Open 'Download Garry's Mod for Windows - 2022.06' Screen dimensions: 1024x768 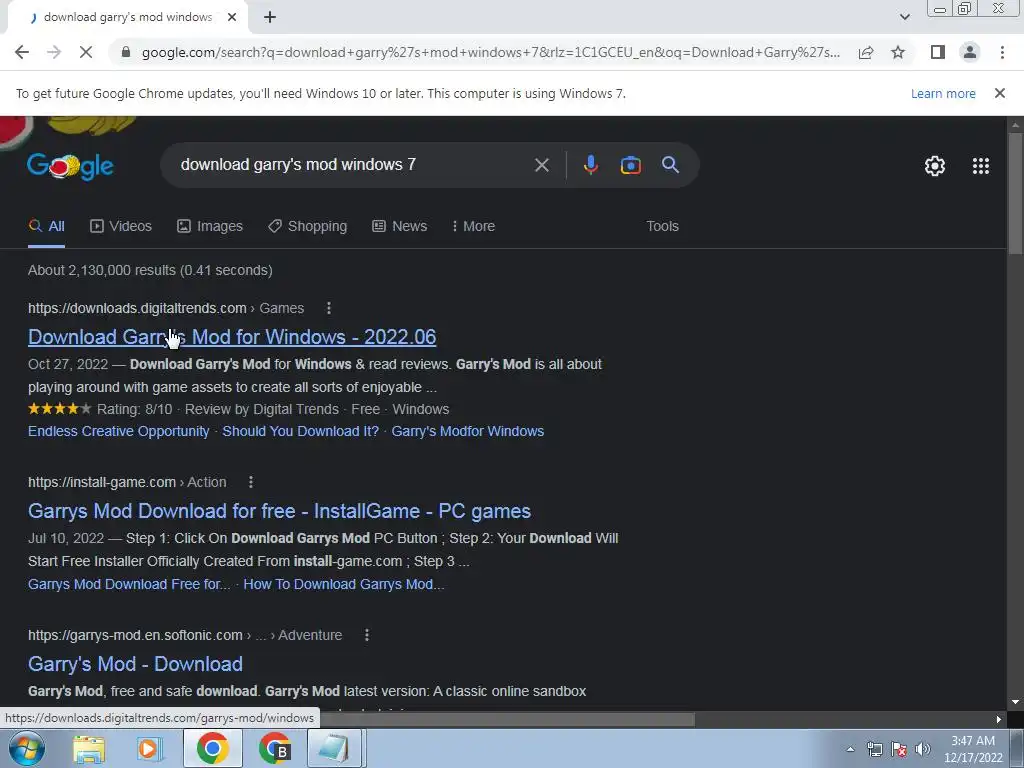pos(232,337)
